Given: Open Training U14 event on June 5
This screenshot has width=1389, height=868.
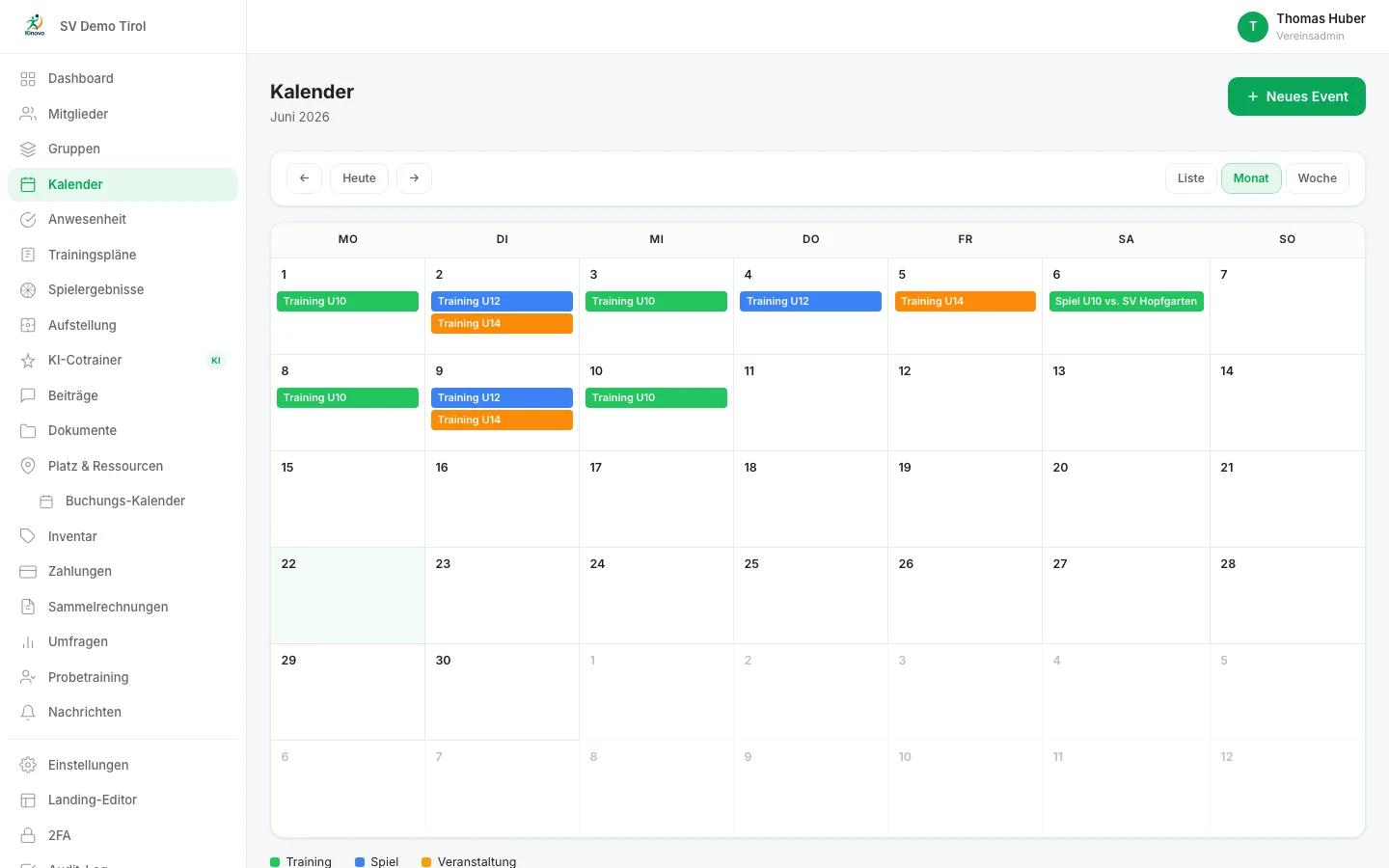Looking at the screenshot, I should 965,302.
